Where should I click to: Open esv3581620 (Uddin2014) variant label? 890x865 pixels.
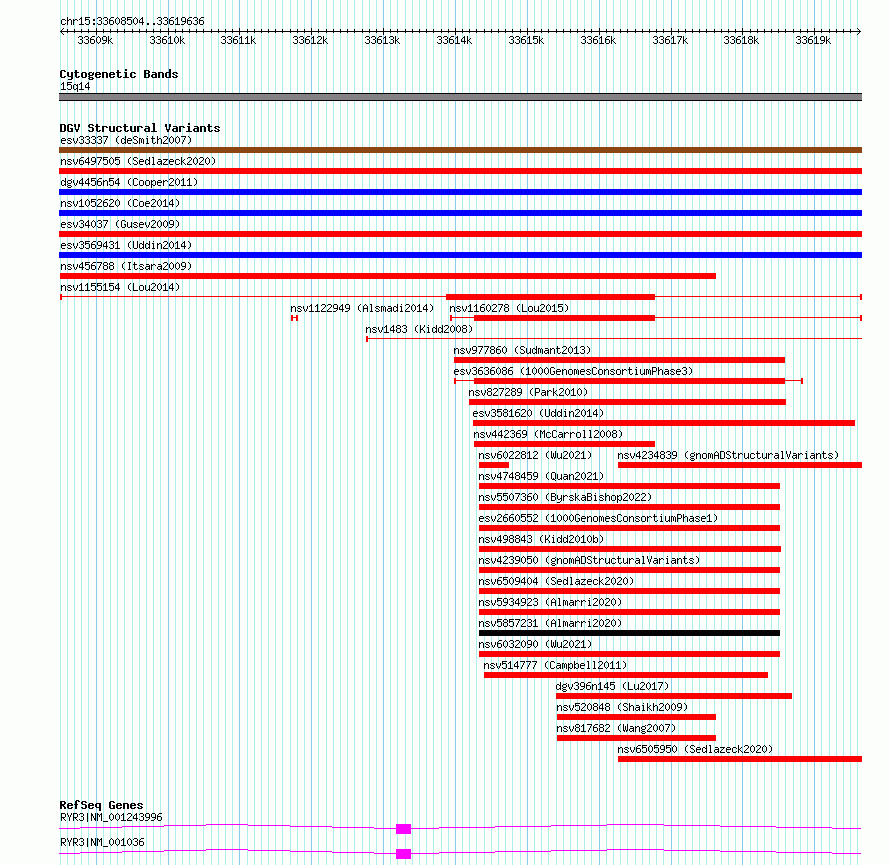[x=538, y=413]
